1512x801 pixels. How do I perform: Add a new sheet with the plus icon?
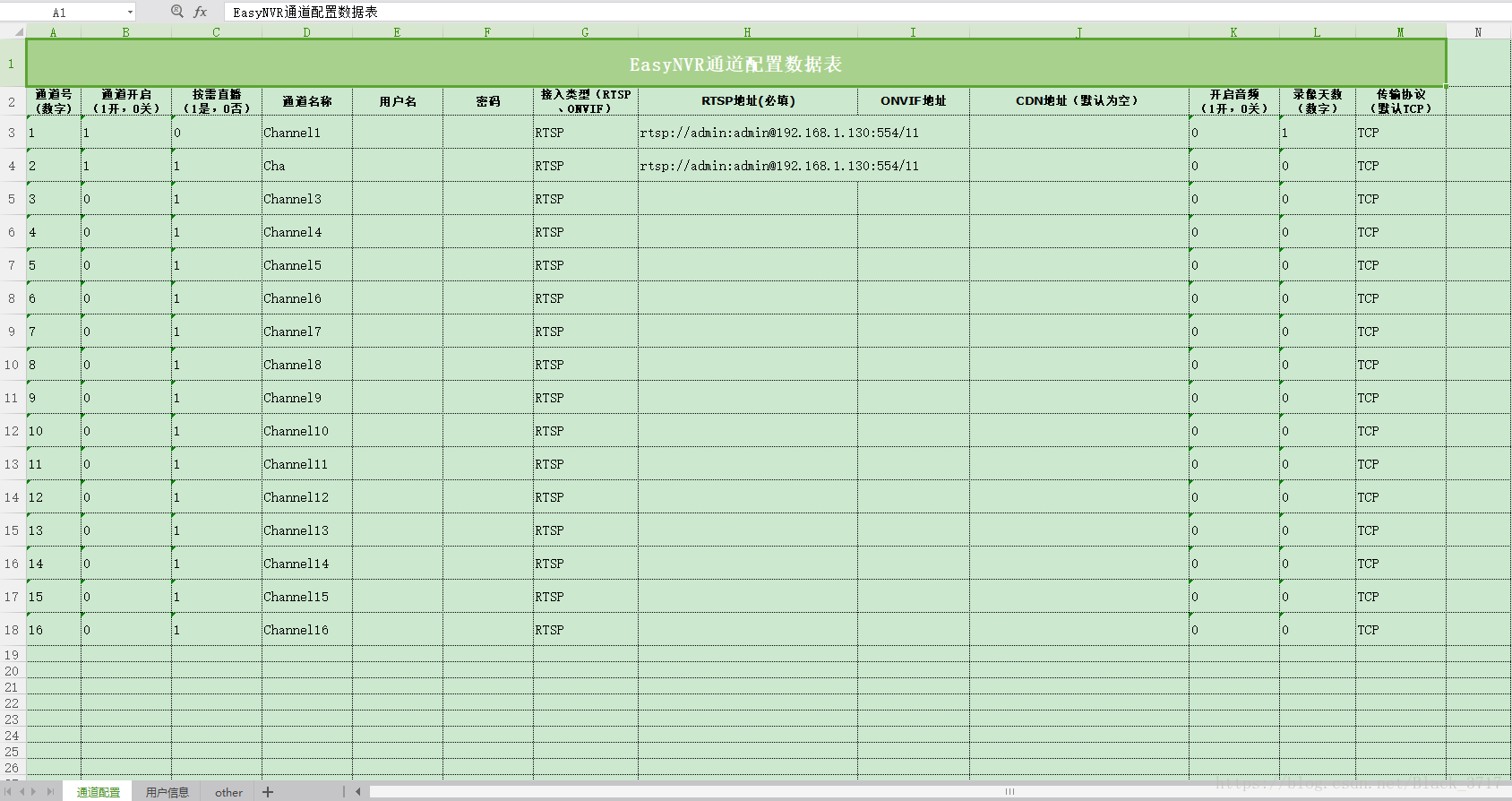267,792
